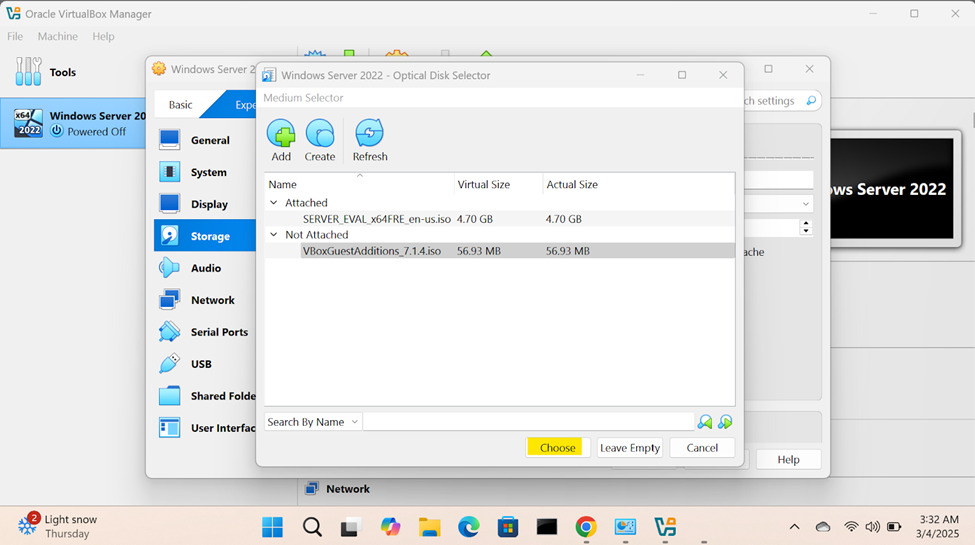Click the search next match icon

pos(725,422)
